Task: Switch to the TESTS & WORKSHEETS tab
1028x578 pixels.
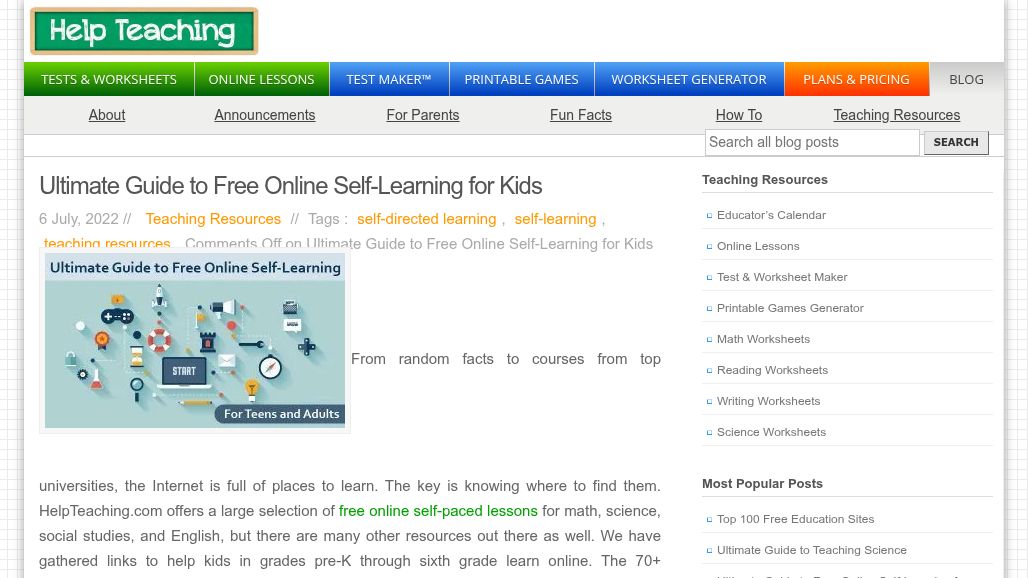Action: (x=109, y=79)
